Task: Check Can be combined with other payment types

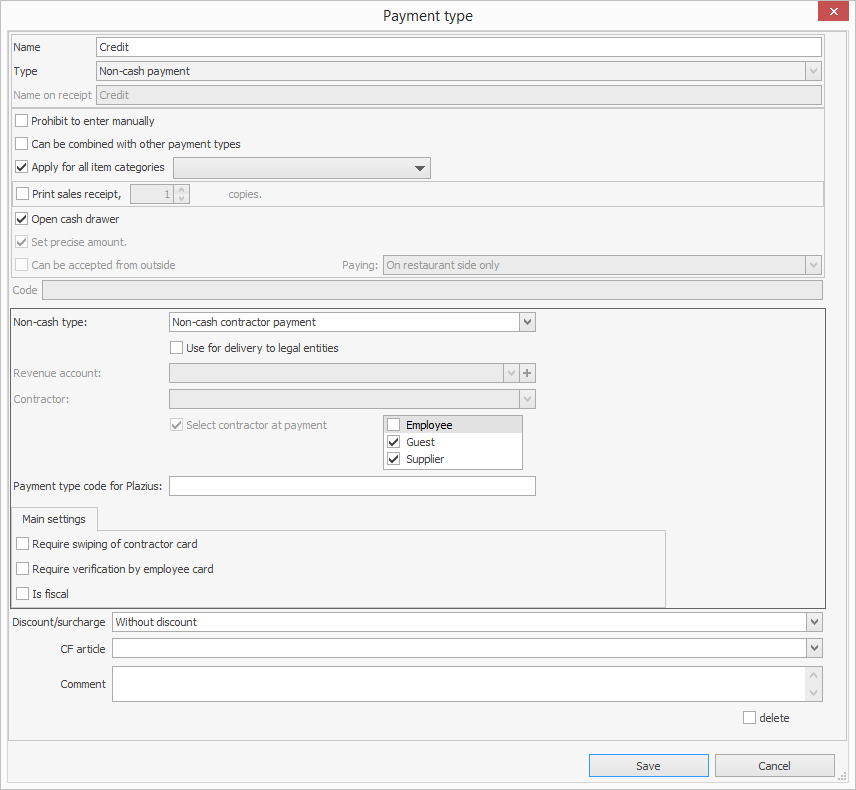Action: pos(22,144)
